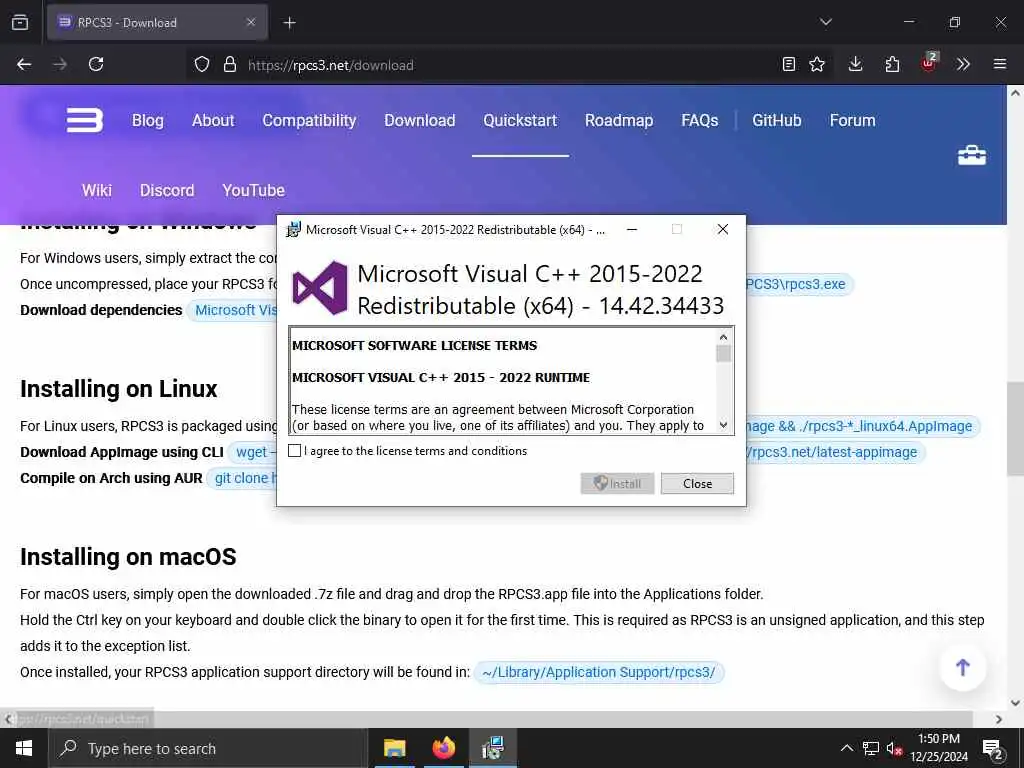1024x768 pixels.
Task: Close the RPCS3 - Download tab
Action: [x=251, y=22]
